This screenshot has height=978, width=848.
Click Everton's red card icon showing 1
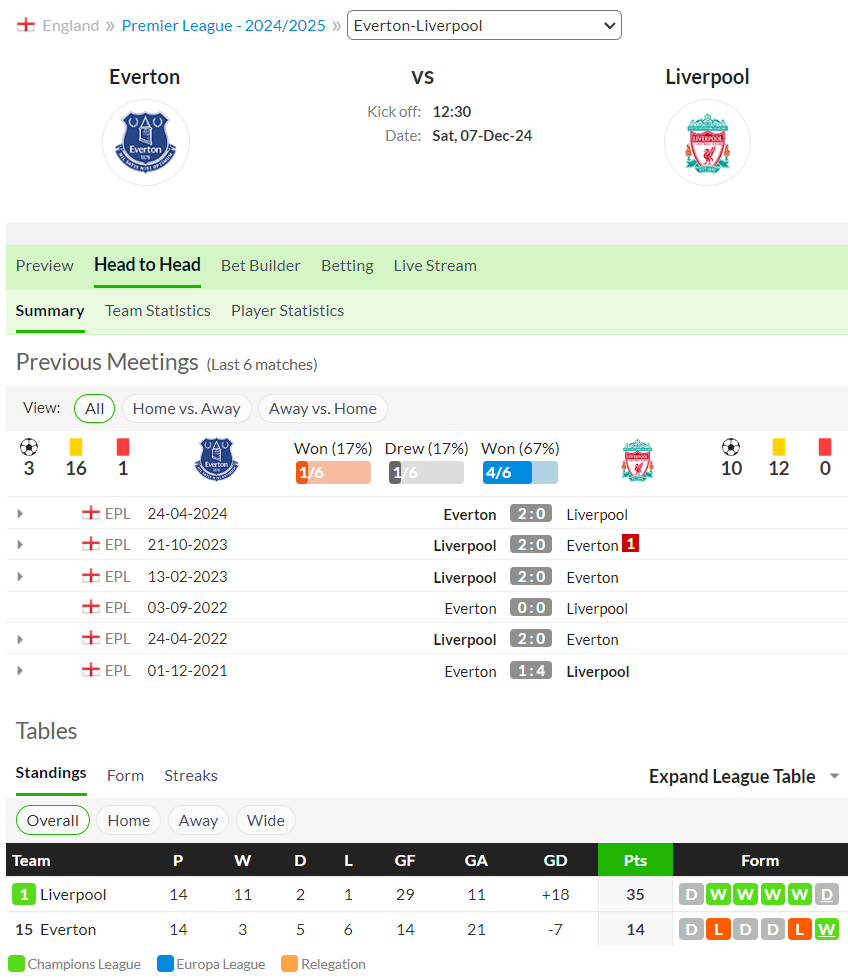123,447
